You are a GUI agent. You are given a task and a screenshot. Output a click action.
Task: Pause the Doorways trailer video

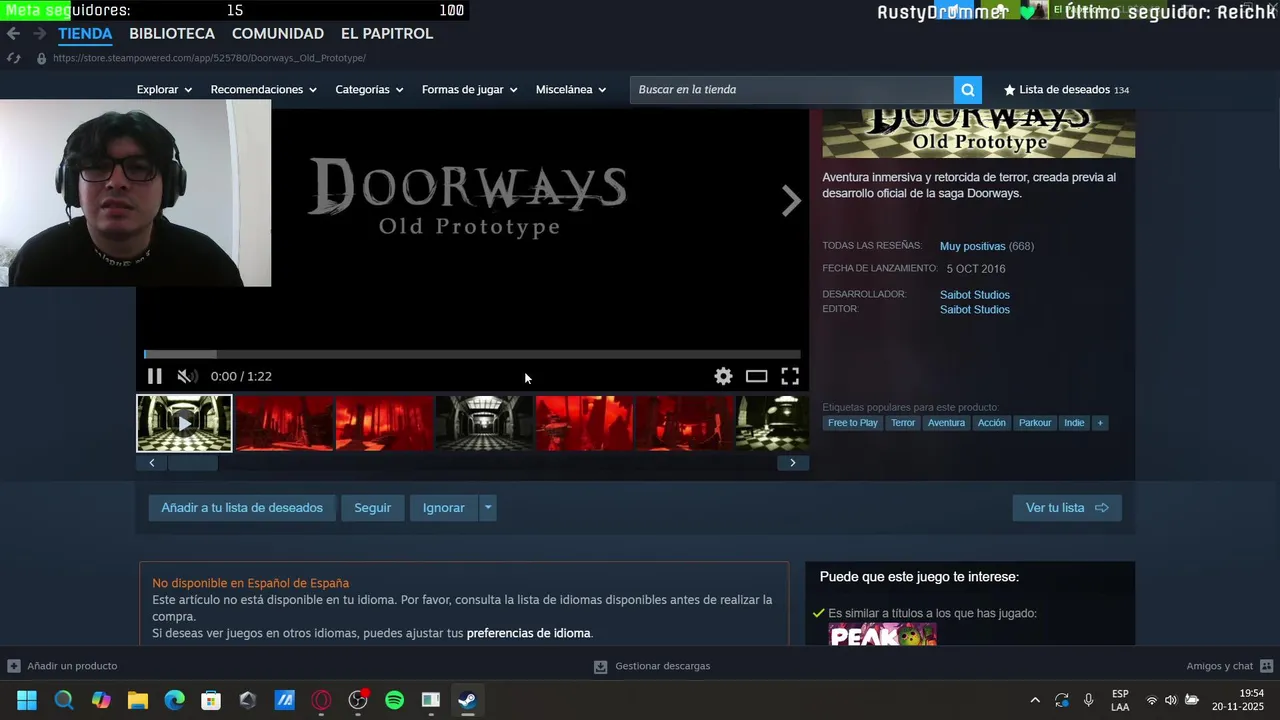tap(154, 376)
